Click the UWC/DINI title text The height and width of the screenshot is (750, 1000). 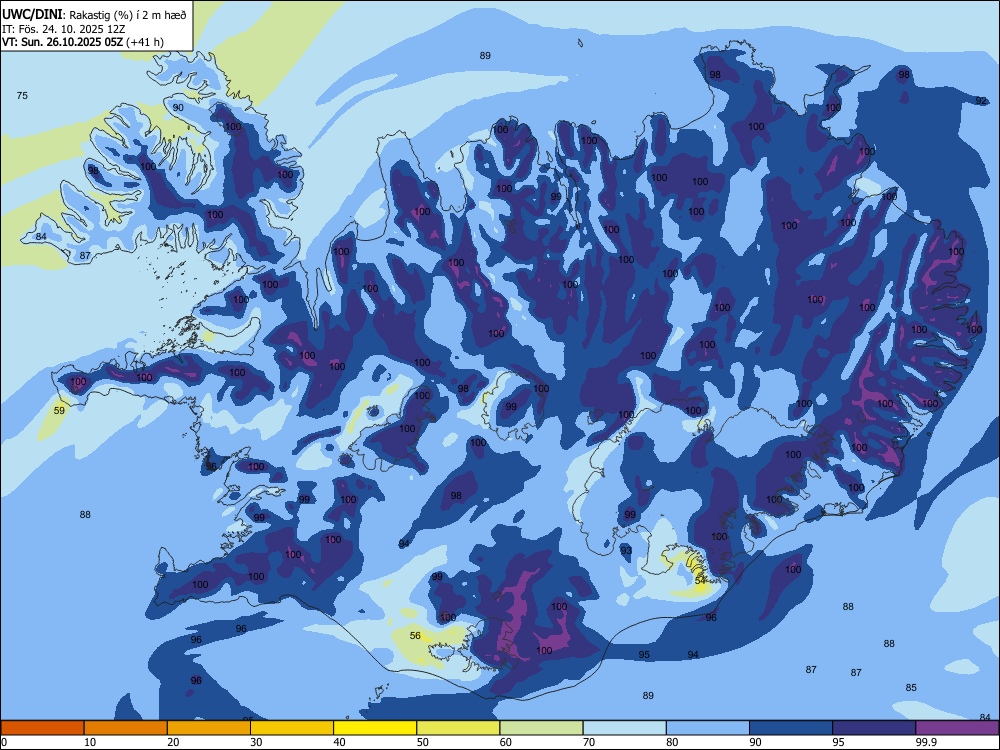click(32, 14)
